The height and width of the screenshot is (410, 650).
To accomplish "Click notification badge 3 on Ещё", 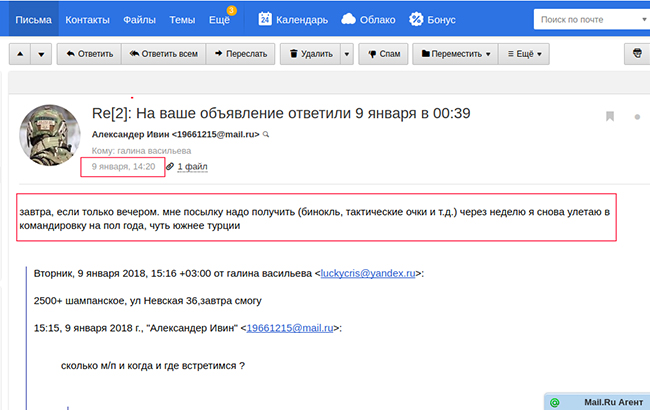I will [231, 10].
